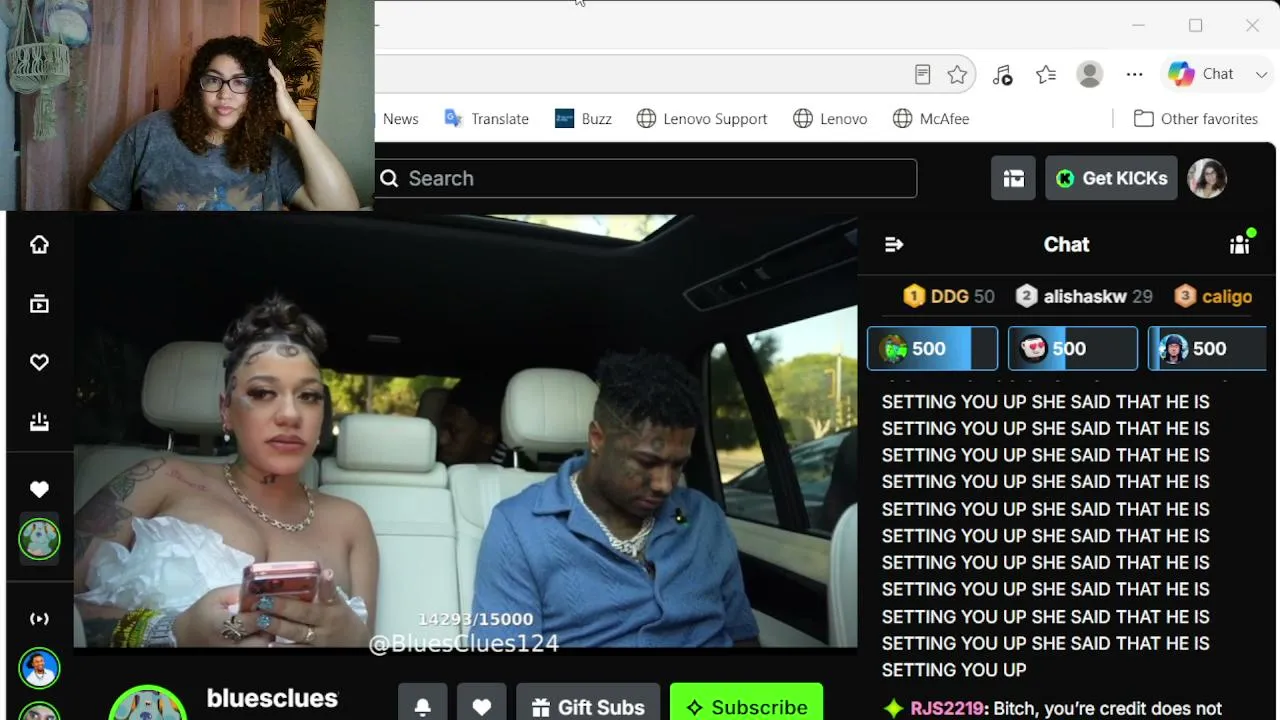Expand the dropdown chevron beside Copilot Chat
The width and height of the screenshot is (1280, 720).
click(x=1261, y=74)
